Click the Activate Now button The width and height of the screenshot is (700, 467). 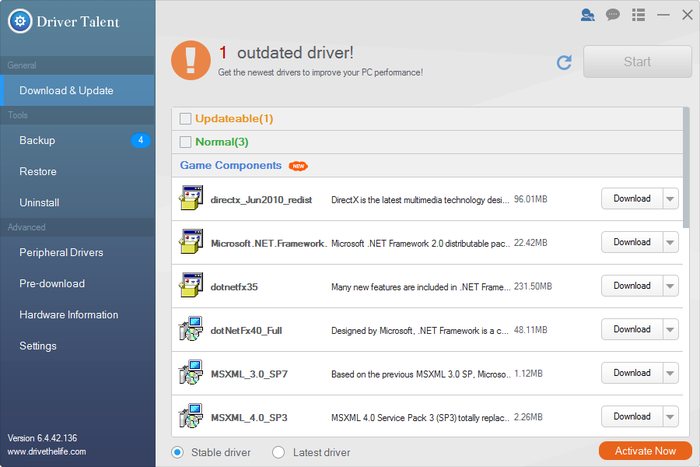point(645,451)
